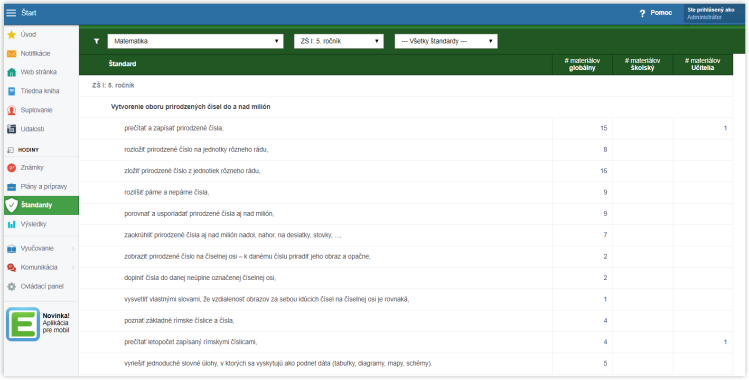This screenshot has height=380, width=749.
Task: Click Vytvorenie oboru prirodzených čísel heading
Action: point(191,107)
